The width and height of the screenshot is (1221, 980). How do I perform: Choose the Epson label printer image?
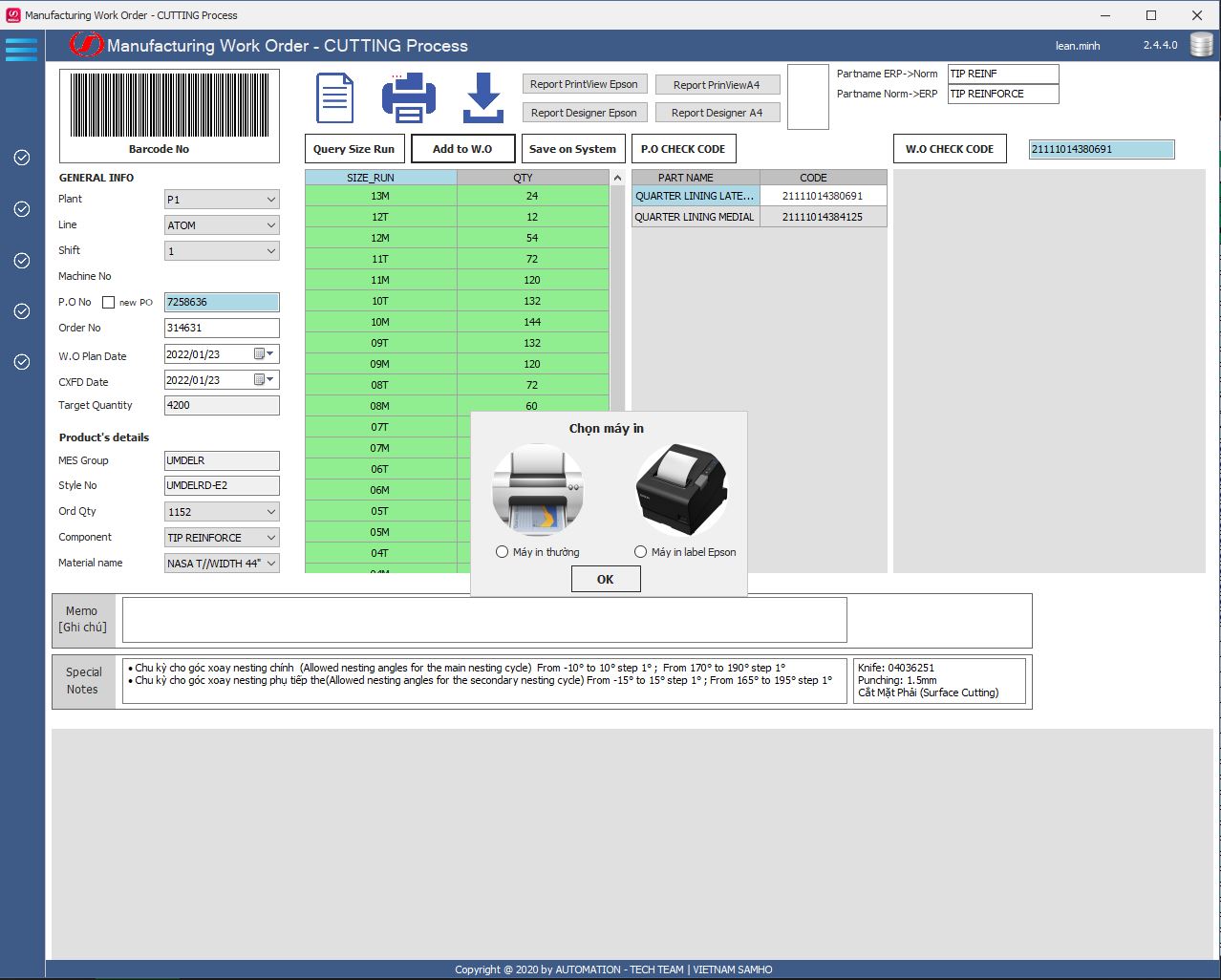(x=681, y=489)
